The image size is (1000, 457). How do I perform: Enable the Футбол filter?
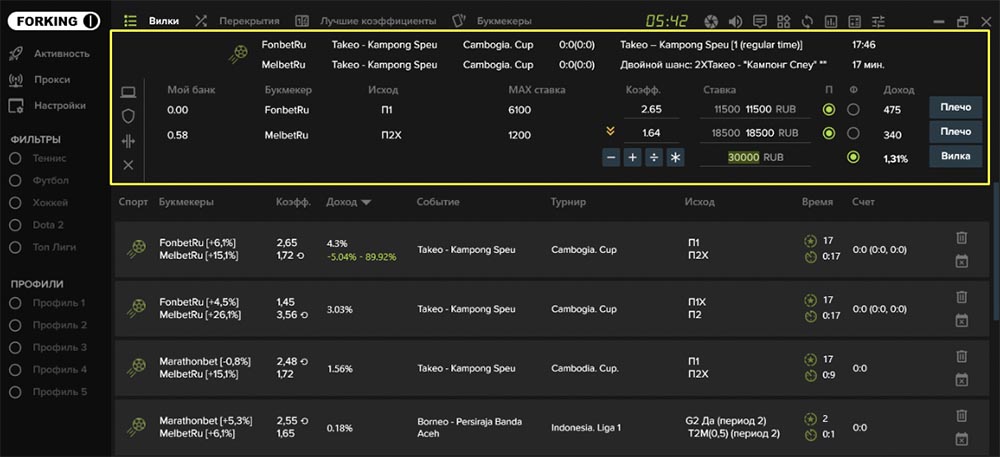[x=16, y=181]
